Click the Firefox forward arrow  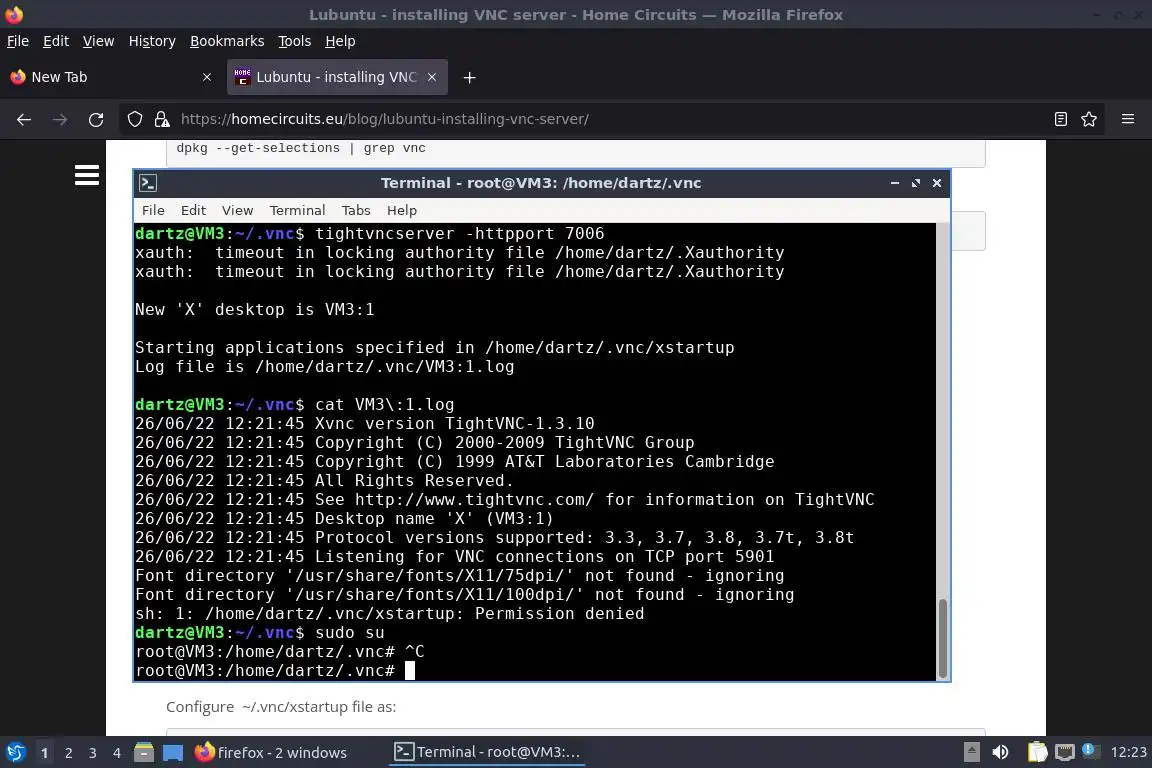click(x=60, y=119)
